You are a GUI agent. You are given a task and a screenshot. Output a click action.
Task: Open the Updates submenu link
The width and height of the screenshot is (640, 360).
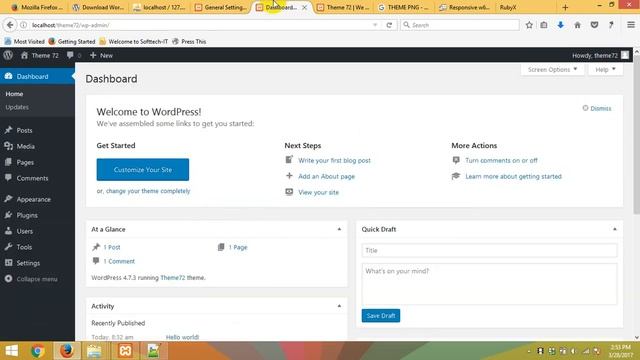17,107
